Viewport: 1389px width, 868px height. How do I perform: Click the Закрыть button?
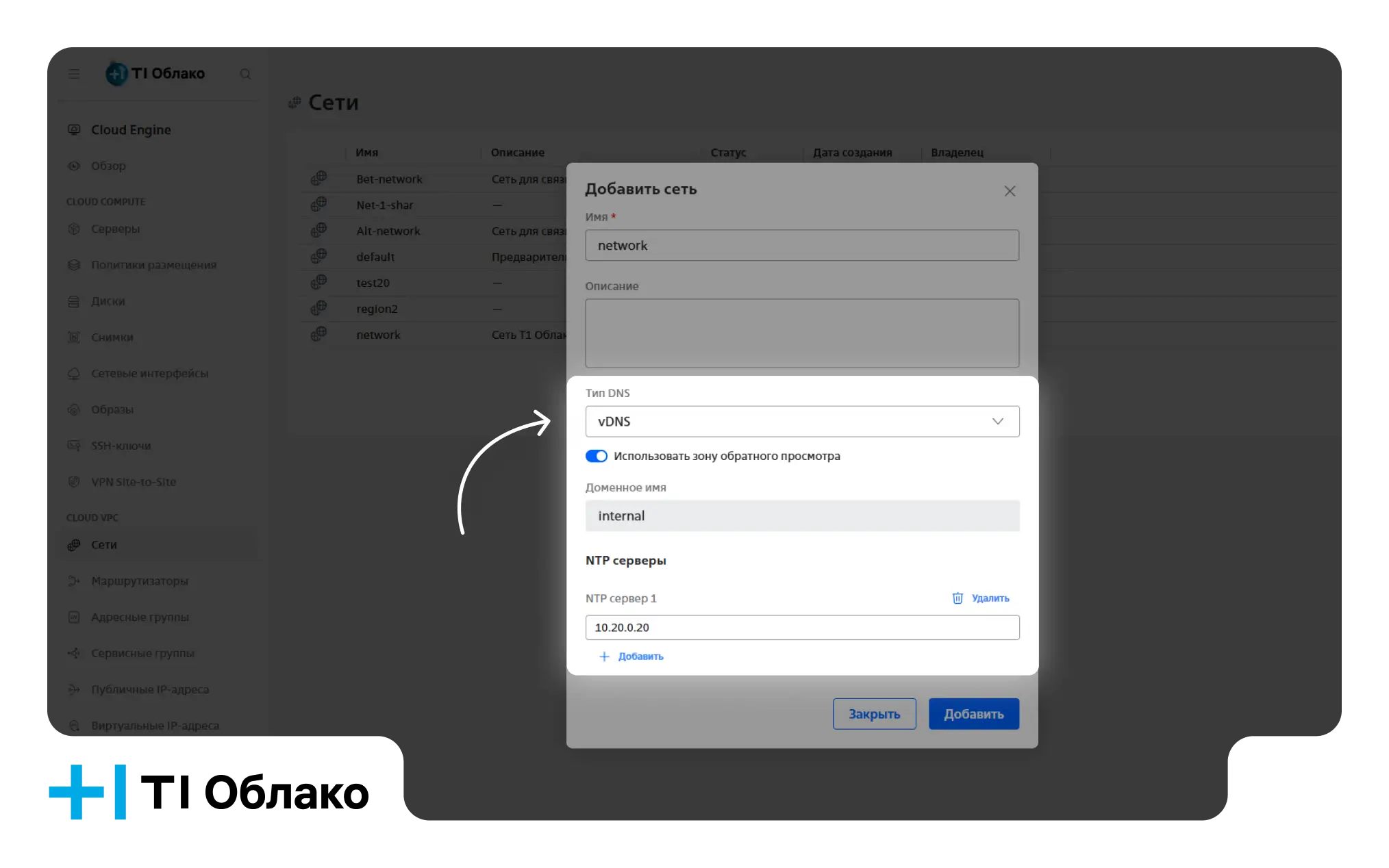pos(874,714)
